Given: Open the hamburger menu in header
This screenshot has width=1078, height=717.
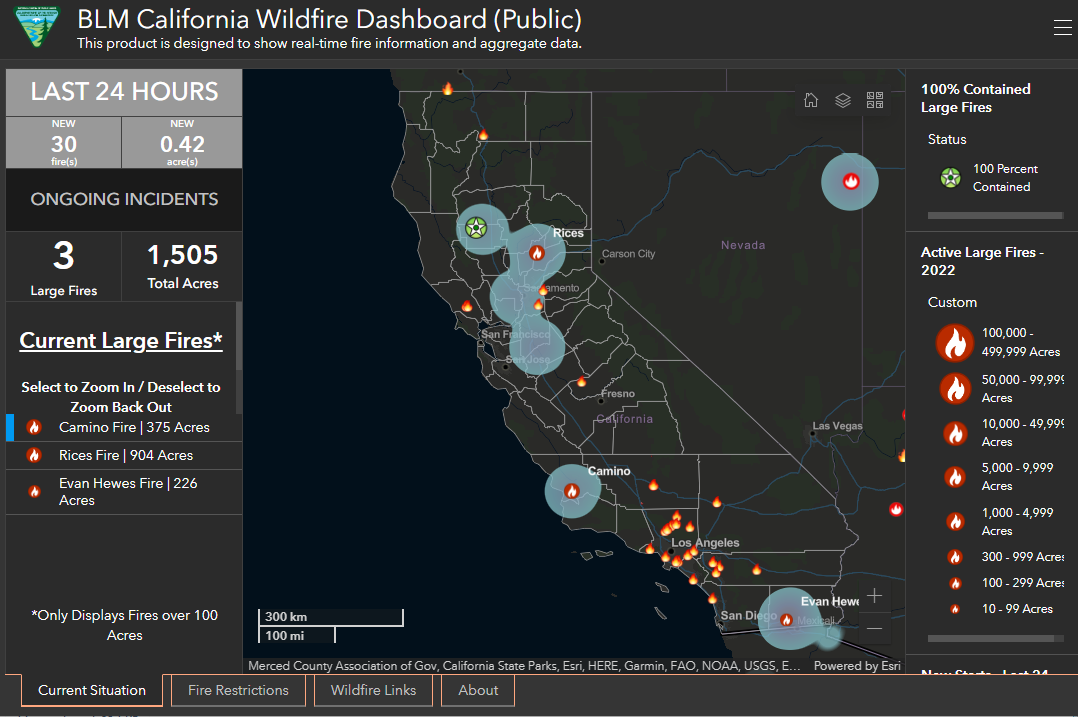Looking at the screenshot, I should pos(1062,28).
